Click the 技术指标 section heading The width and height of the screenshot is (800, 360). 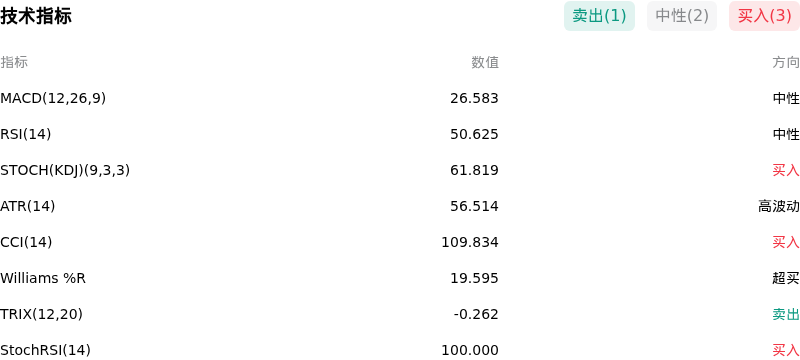point(36,16)
